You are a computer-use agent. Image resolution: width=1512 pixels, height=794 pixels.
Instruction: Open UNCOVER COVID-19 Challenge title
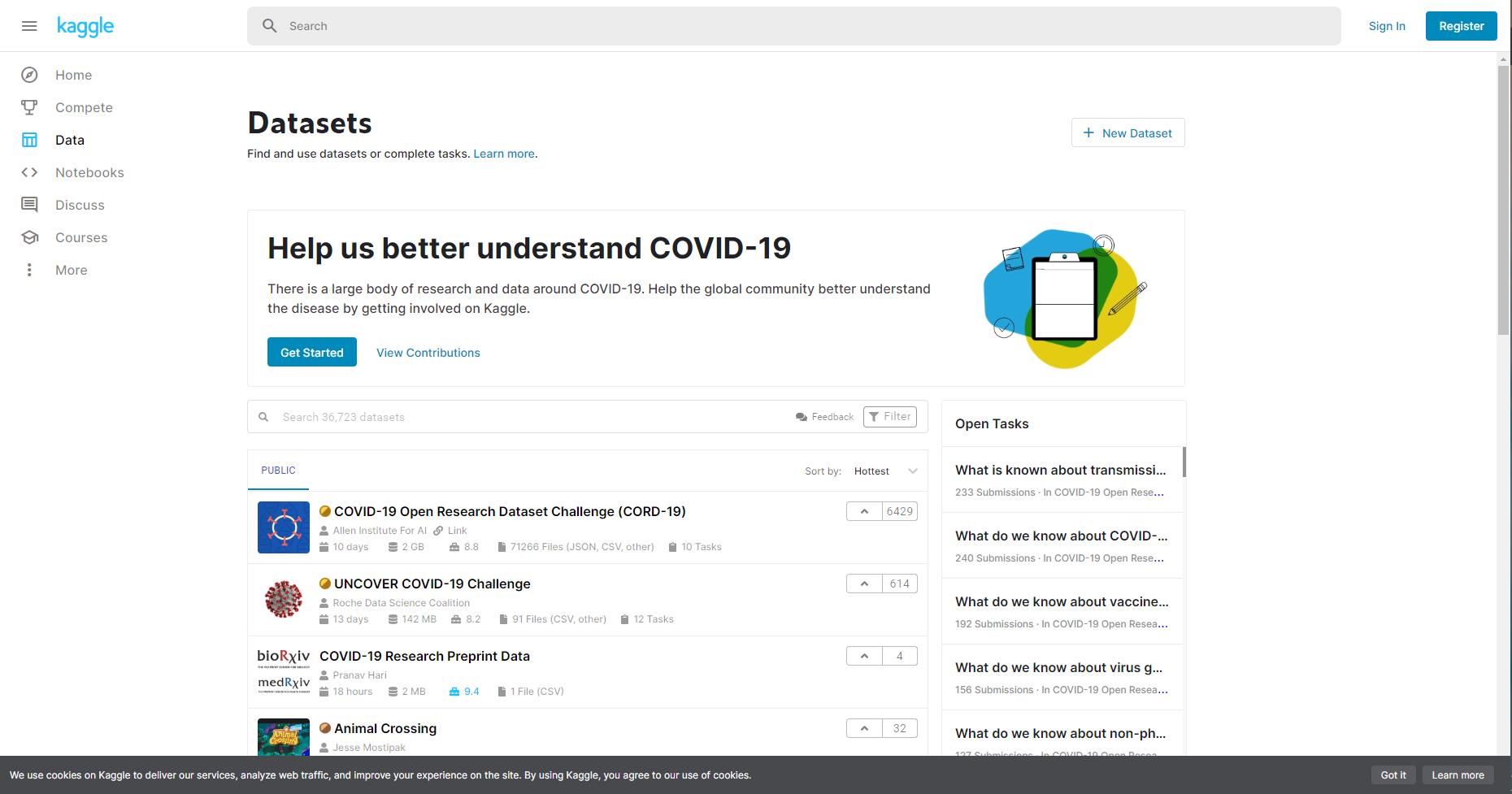[432, 584]
